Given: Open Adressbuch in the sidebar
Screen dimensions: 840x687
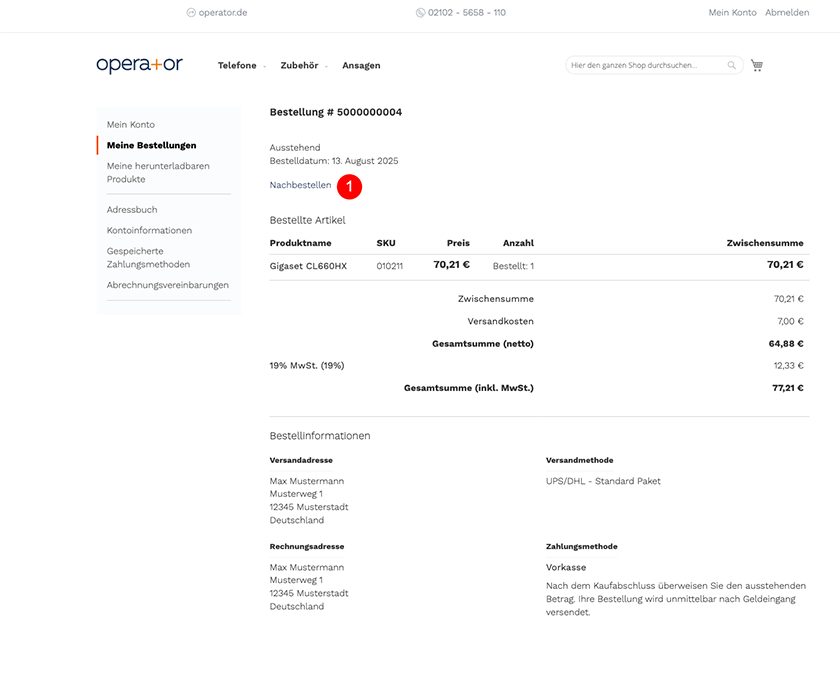Looking at the screenshot, I should [132, 210].
